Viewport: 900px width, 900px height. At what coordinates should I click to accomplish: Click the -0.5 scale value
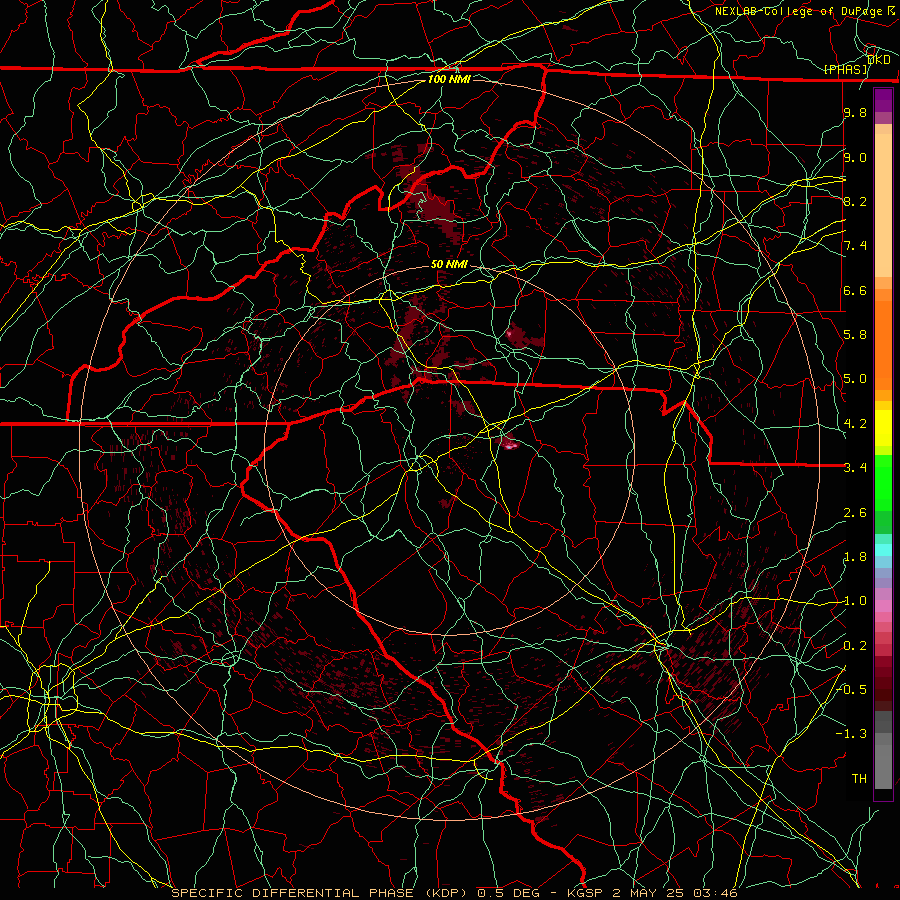click(852, 690)
